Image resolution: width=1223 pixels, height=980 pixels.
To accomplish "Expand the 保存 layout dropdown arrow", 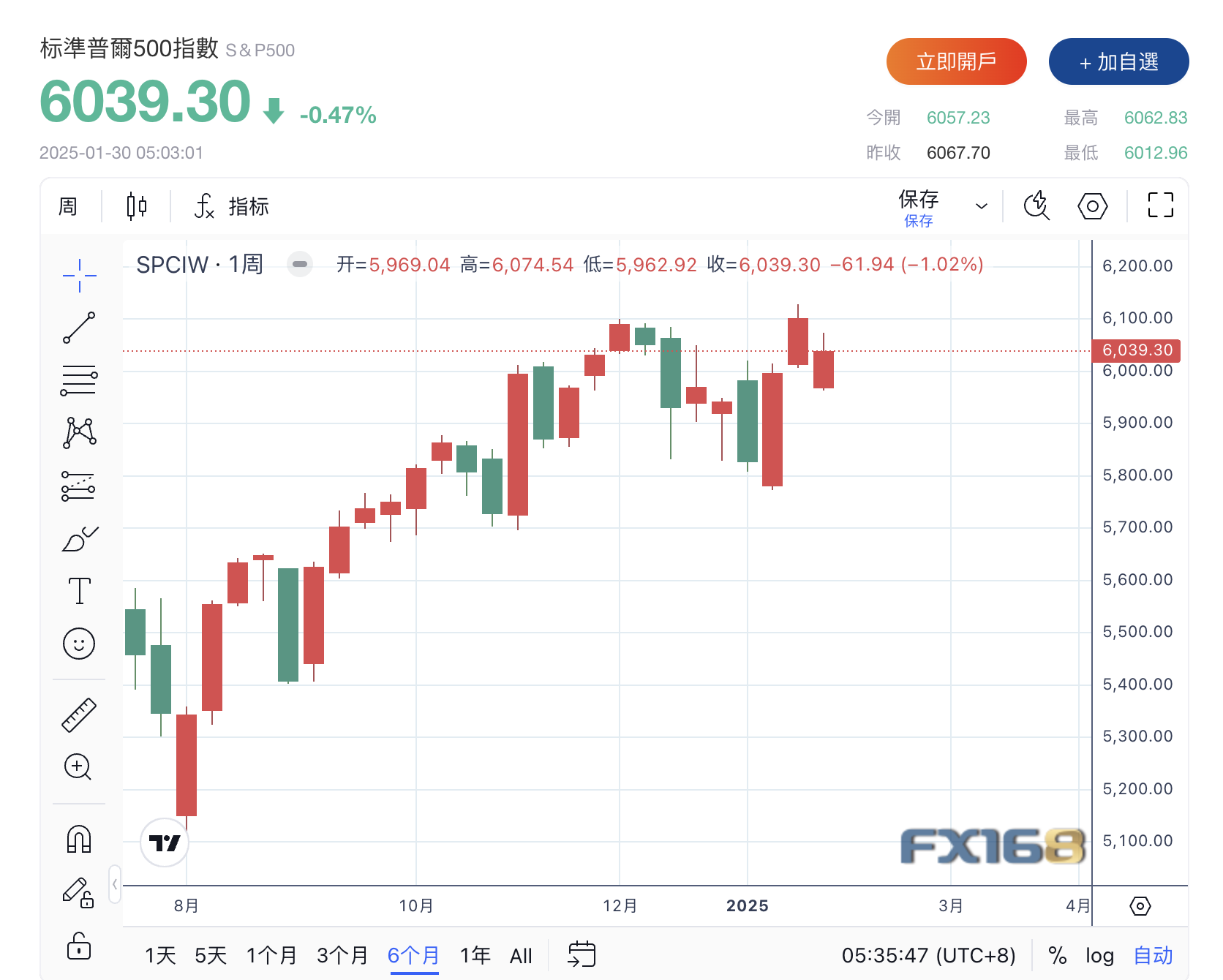I will click(982, 206).
